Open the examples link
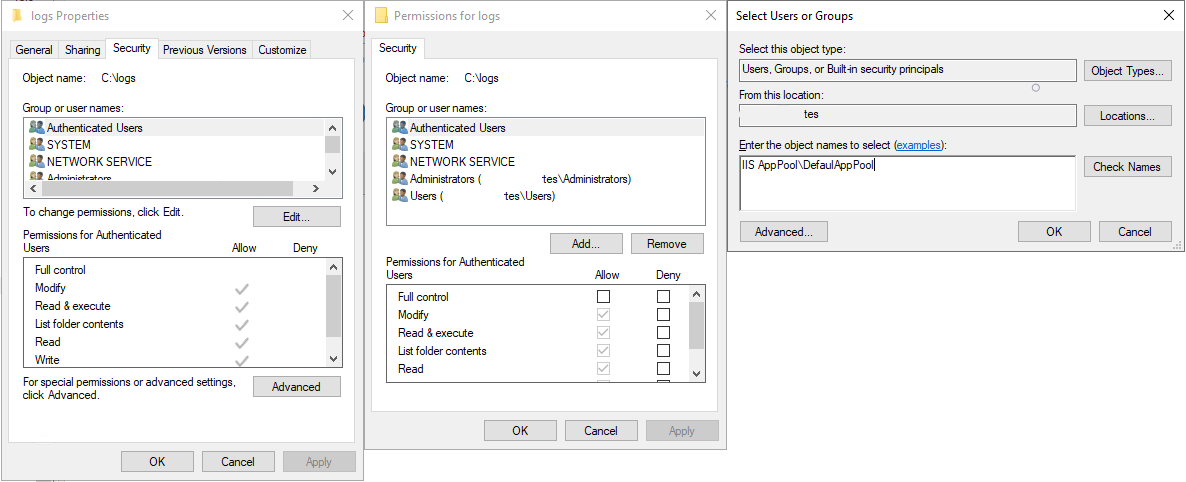Viewport: 1186px width, 482px height. tap(920, 145)
